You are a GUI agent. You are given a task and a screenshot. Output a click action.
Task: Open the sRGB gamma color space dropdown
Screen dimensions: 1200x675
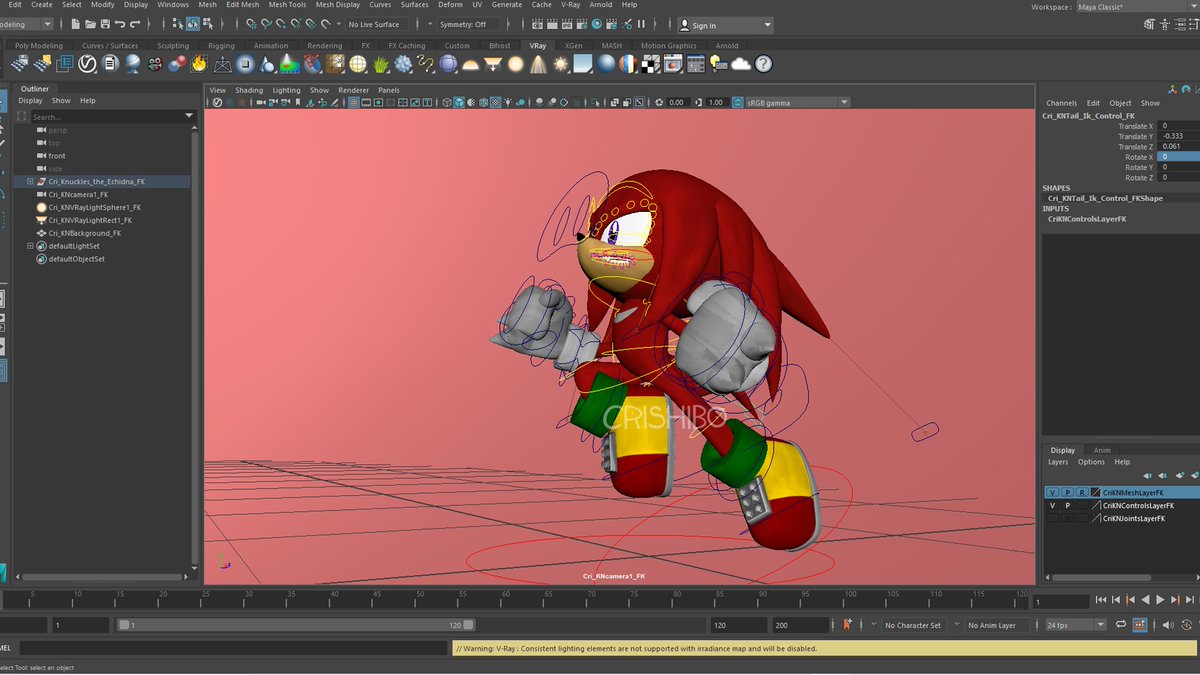(x=797, y=102)
